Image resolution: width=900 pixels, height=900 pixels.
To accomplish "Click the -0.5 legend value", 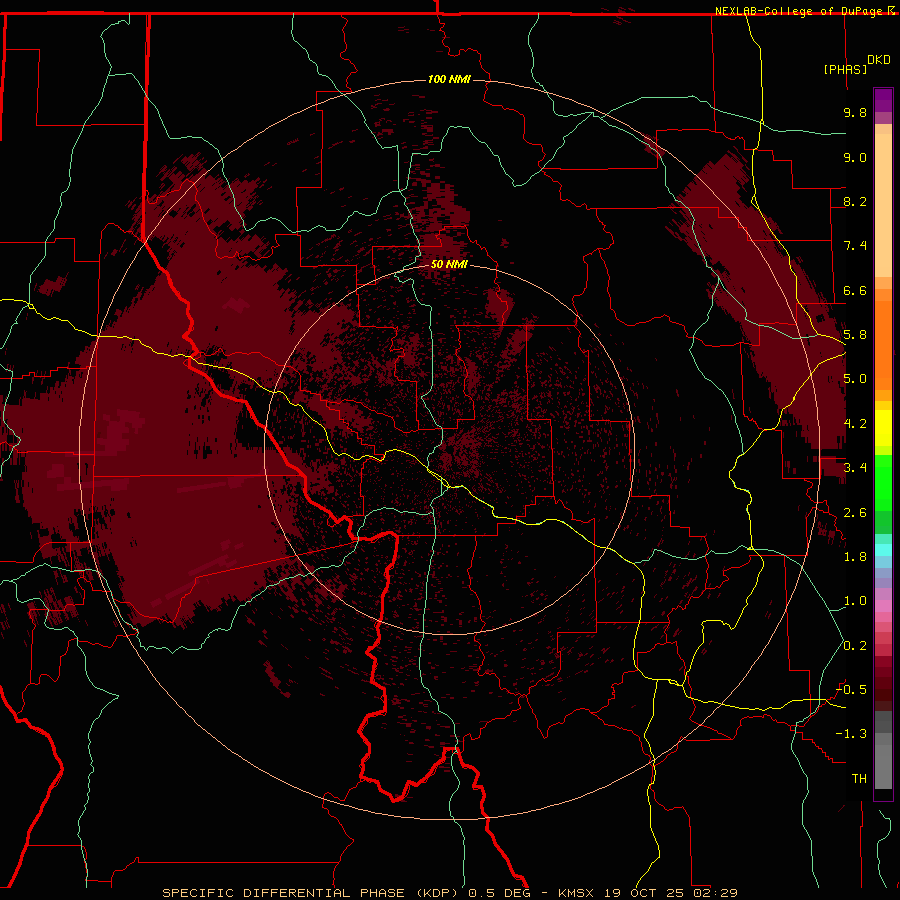I will [x=851, y=690].
